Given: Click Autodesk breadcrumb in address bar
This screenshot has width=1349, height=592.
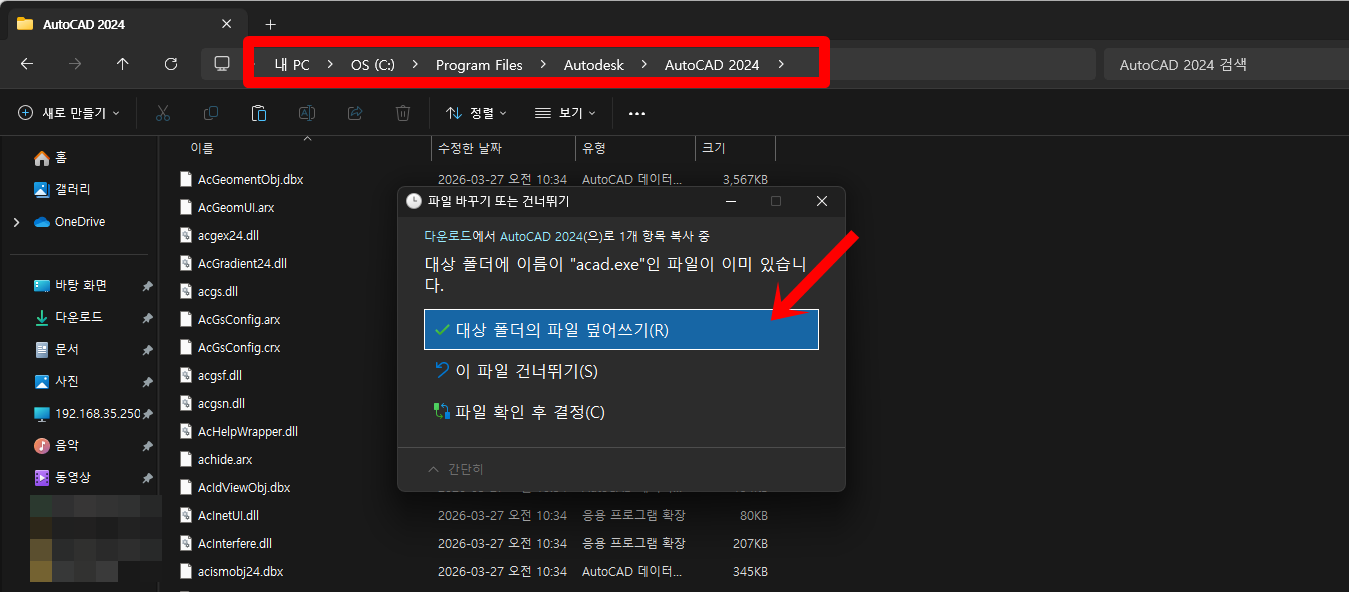Looking at the screenshot, I should (x=593, y=64).
